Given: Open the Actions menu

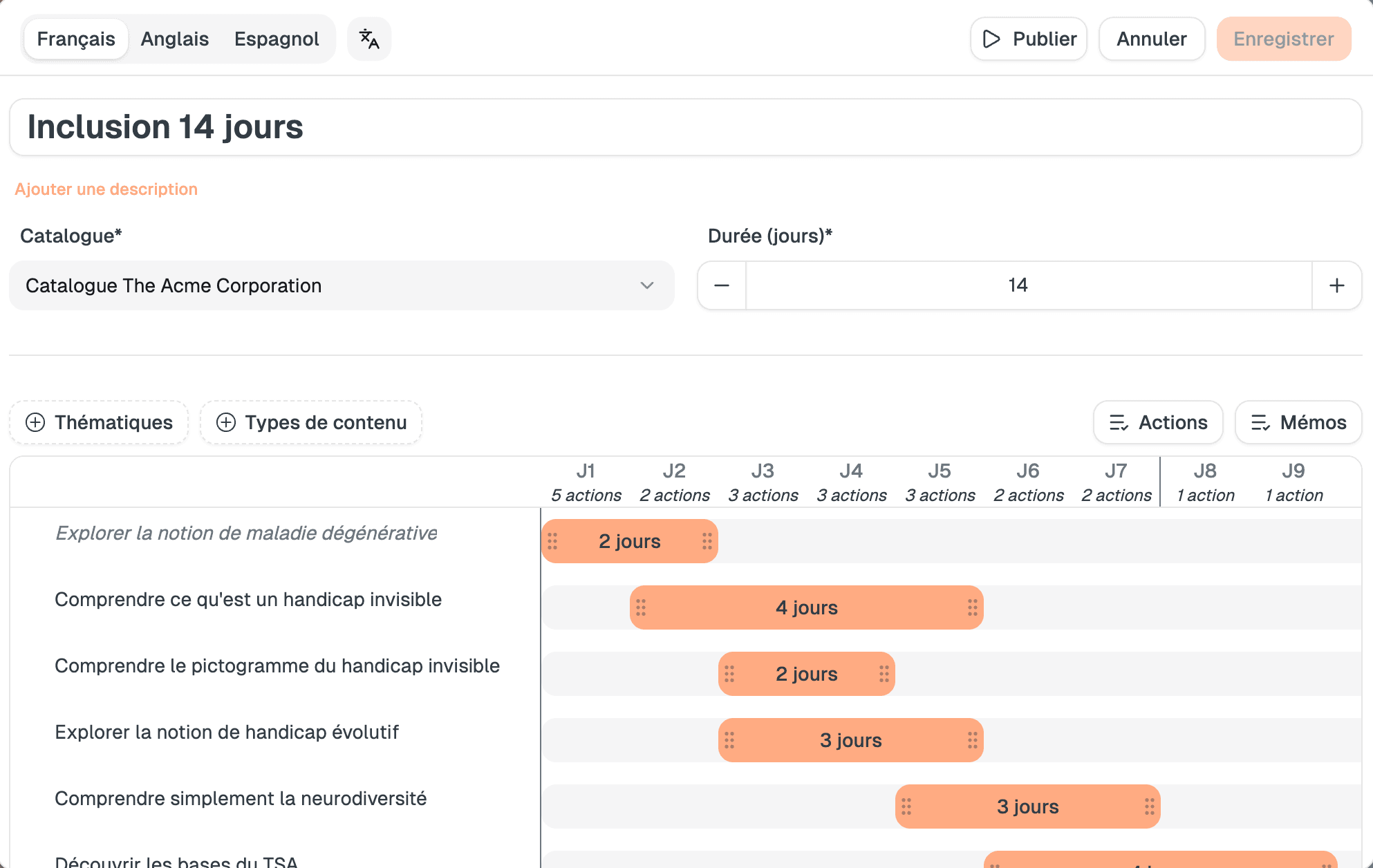Looking at the screenshot, I should pyautogui.click(x=1158, y=422).
